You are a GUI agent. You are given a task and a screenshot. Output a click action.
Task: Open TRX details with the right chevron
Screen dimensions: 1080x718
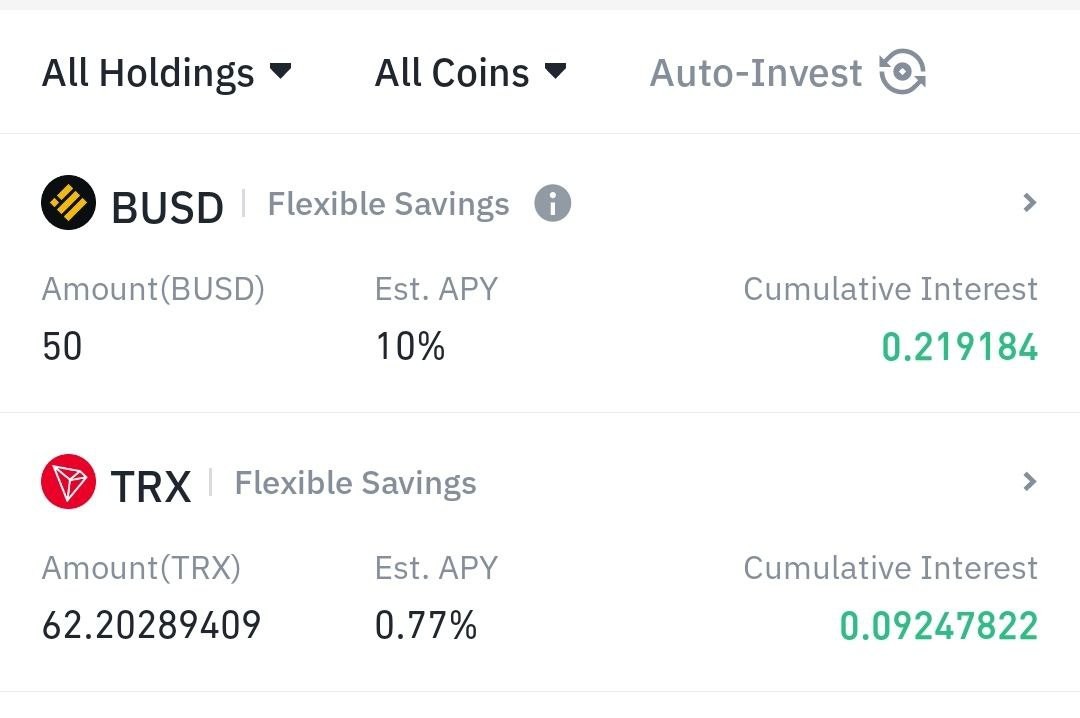[x=1030, y=482]
